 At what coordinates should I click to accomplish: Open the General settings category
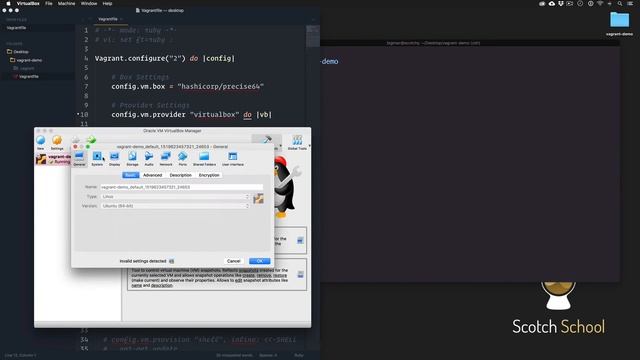coord(79,158)
